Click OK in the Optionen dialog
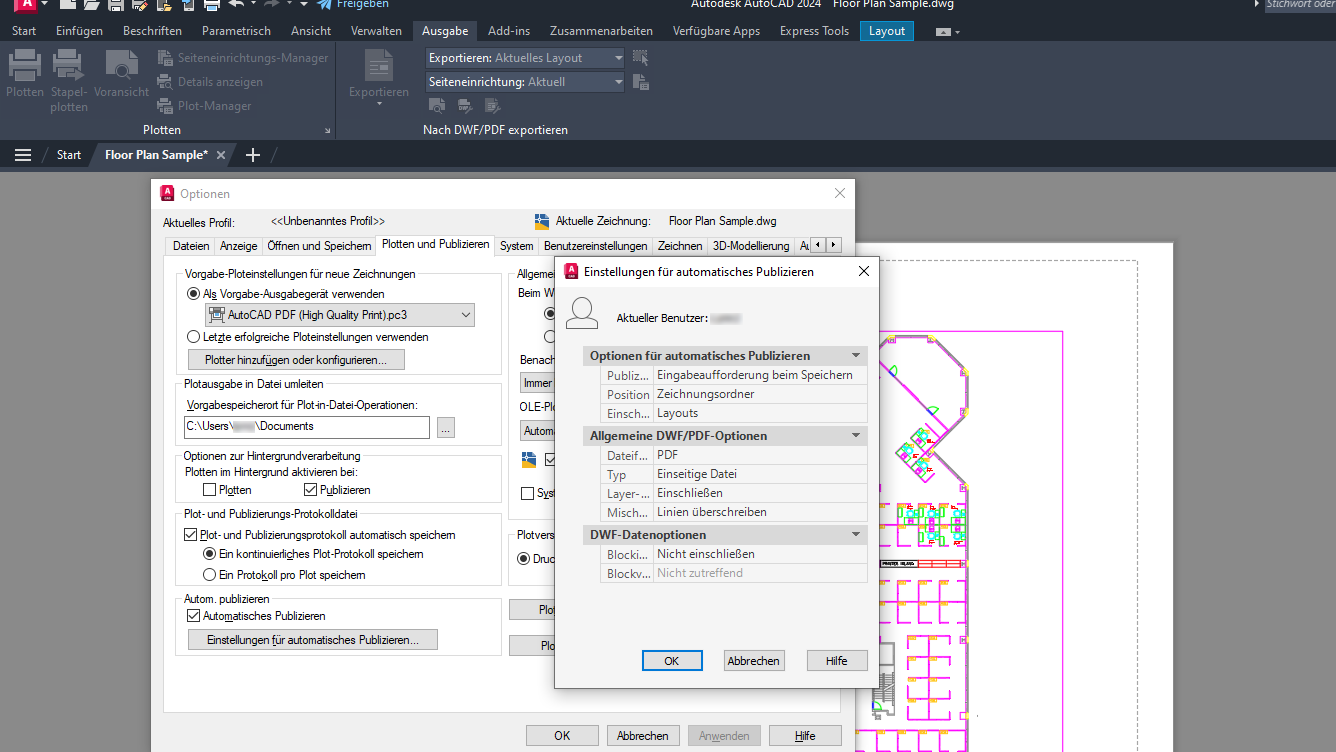This screenshot has width=1336, height=752. (x=562, y=736)
